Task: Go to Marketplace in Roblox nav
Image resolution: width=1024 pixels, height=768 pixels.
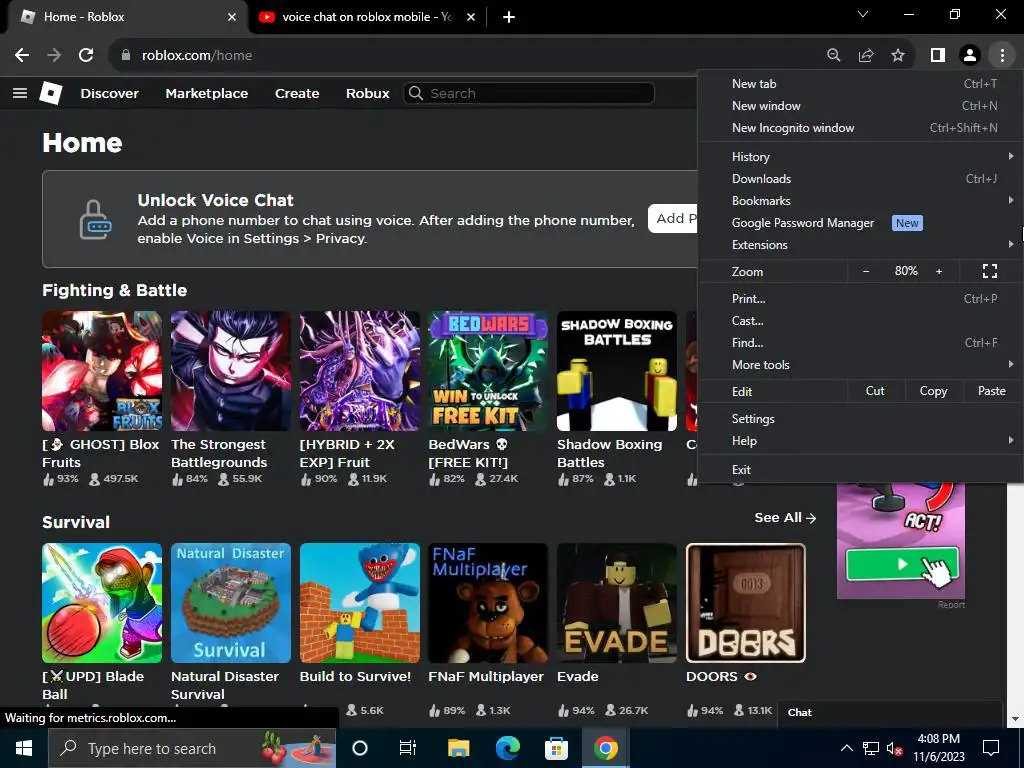Action: 206,93
